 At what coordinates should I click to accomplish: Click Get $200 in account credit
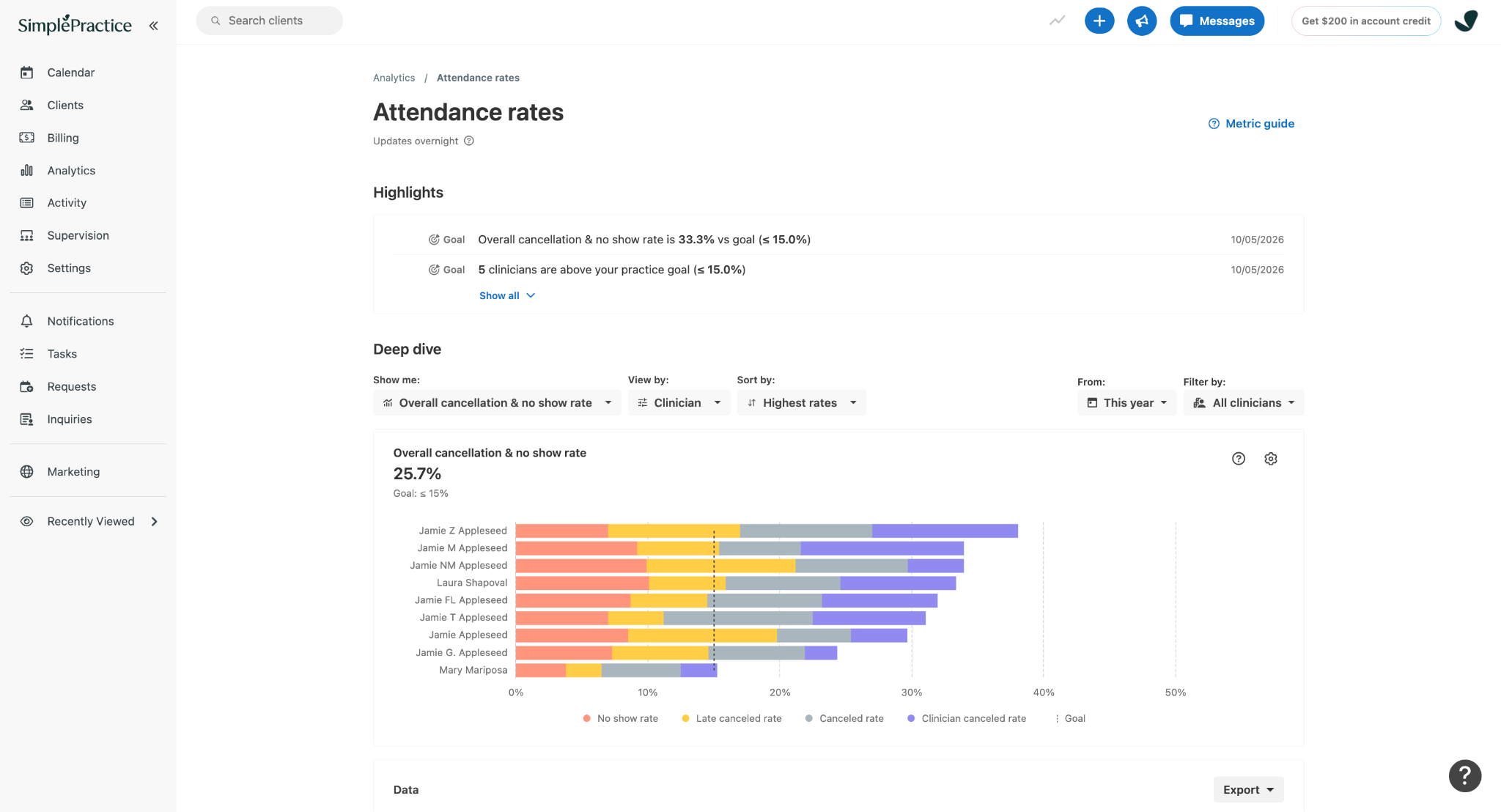point(1366,21)
